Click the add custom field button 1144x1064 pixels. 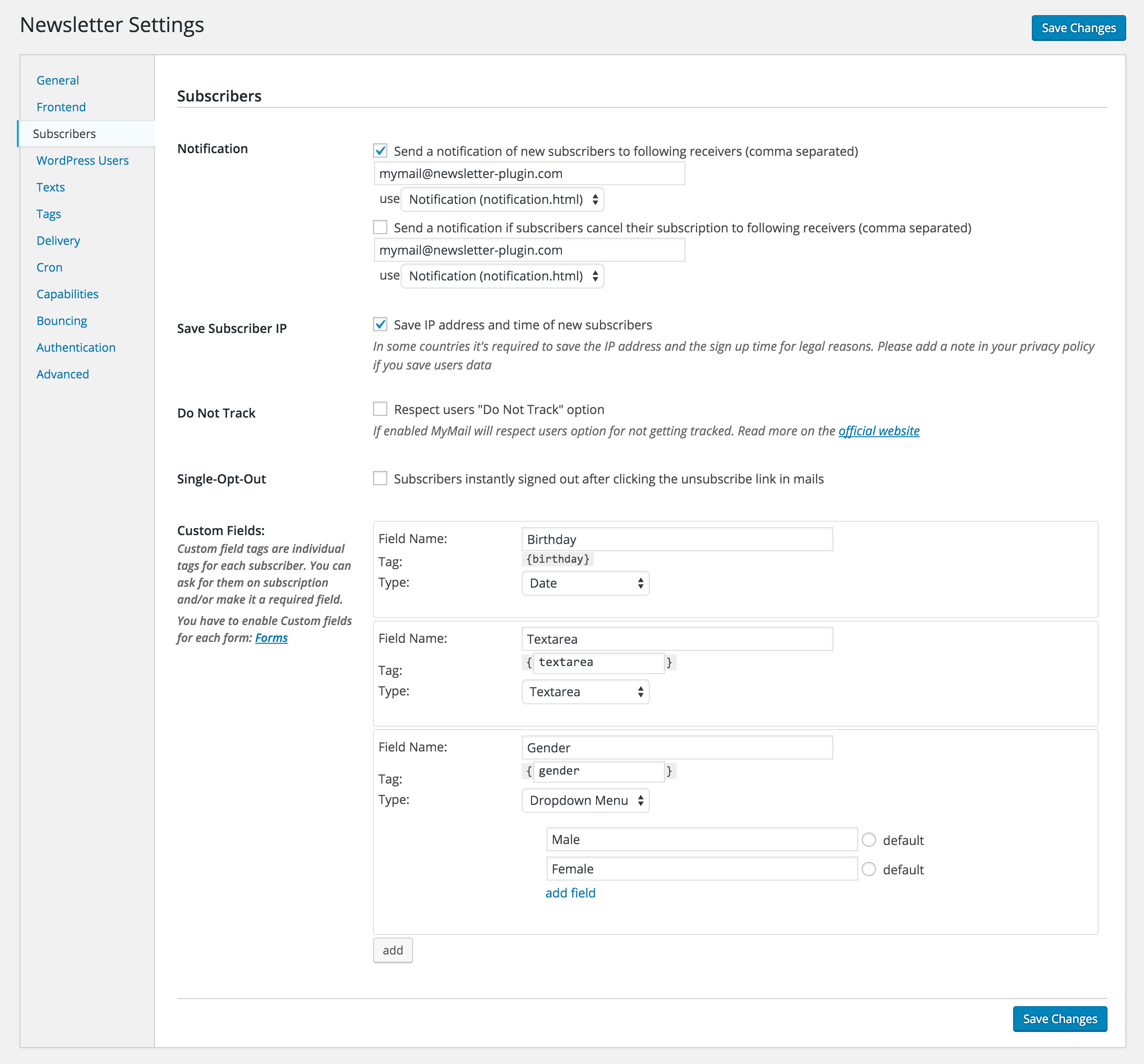coord(393,950)
